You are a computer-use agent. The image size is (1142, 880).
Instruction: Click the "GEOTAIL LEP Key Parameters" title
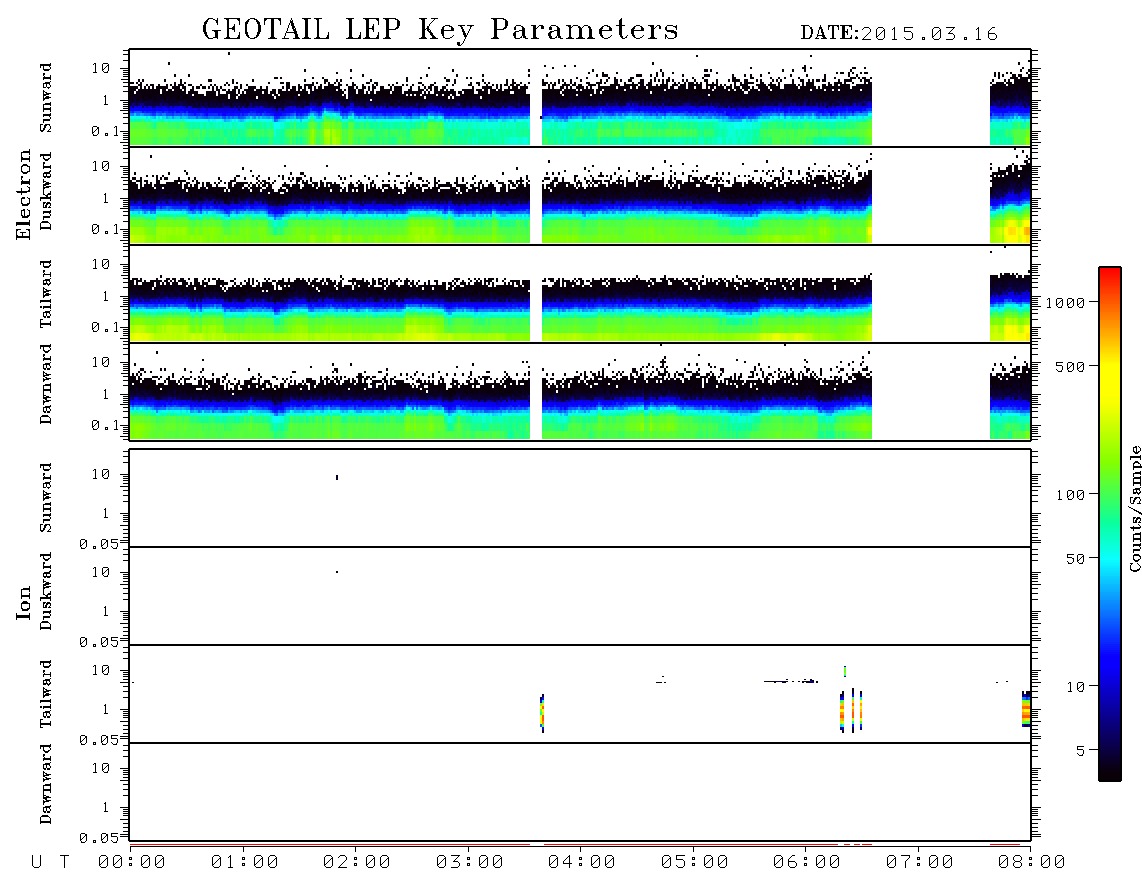440,30
